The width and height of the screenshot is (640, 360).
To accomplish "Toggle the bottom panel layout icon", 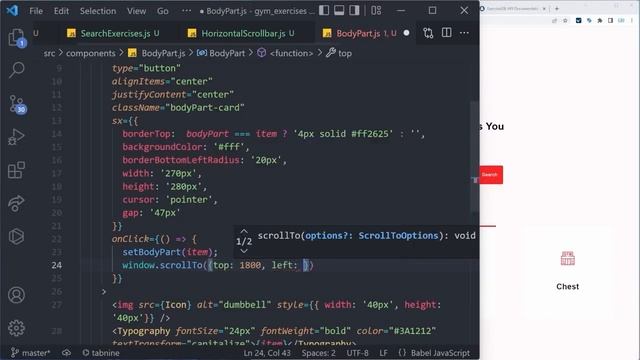I will point(339,10).
